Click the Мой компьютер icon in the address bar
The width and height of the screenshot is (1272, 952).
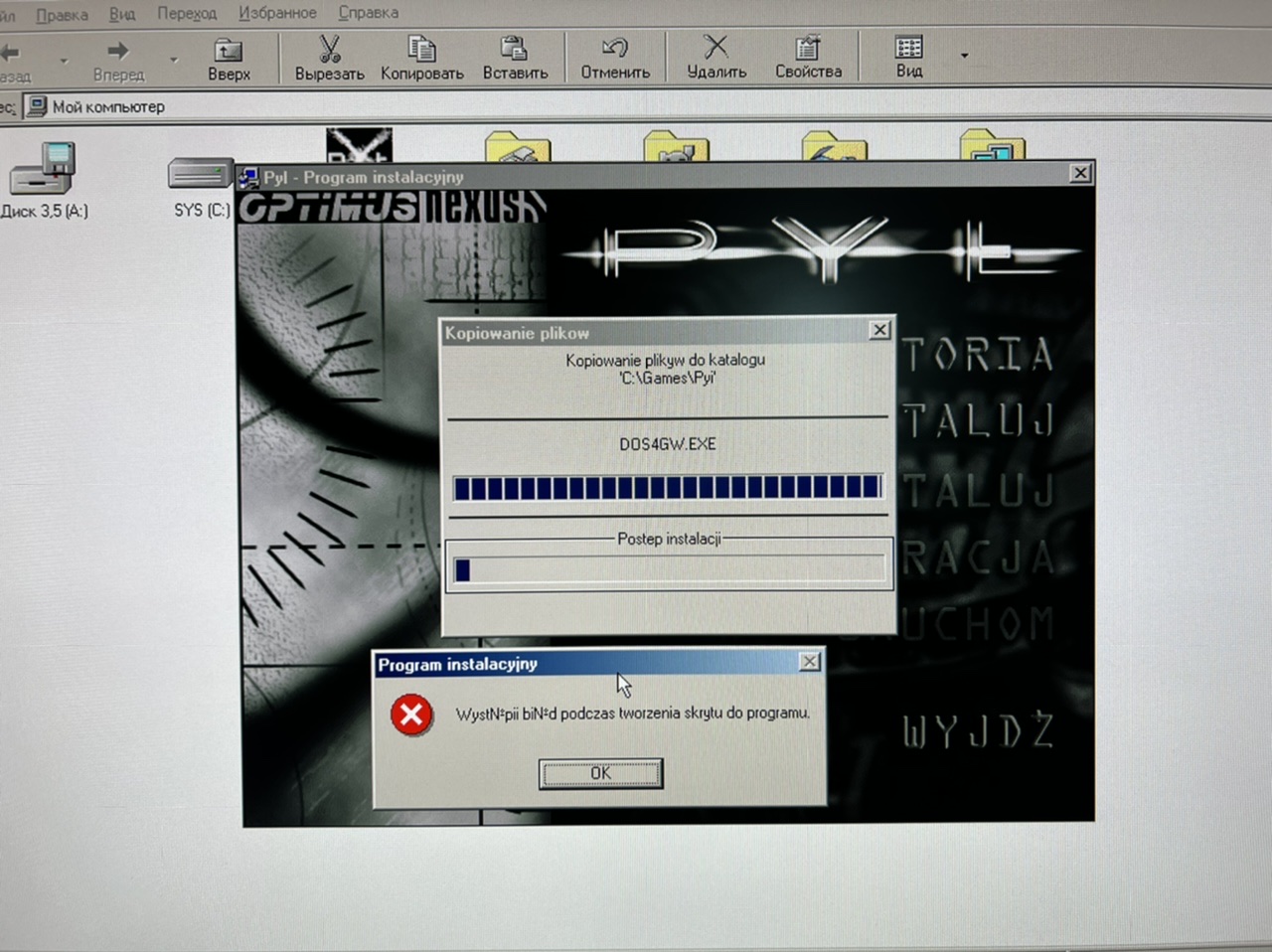coord(37,106)
